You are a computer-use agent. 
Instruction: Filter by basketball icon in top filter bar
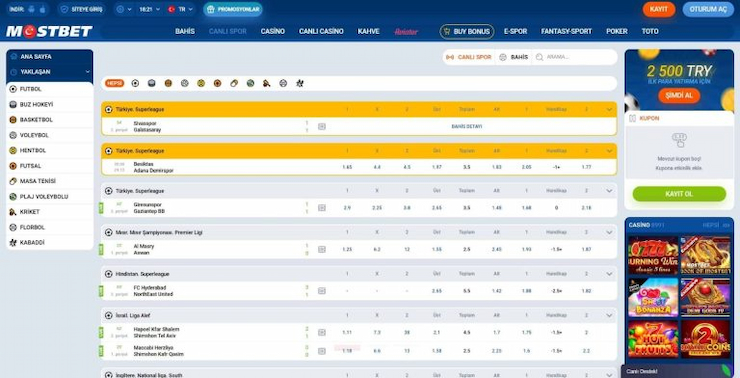[x=168, y=83]
